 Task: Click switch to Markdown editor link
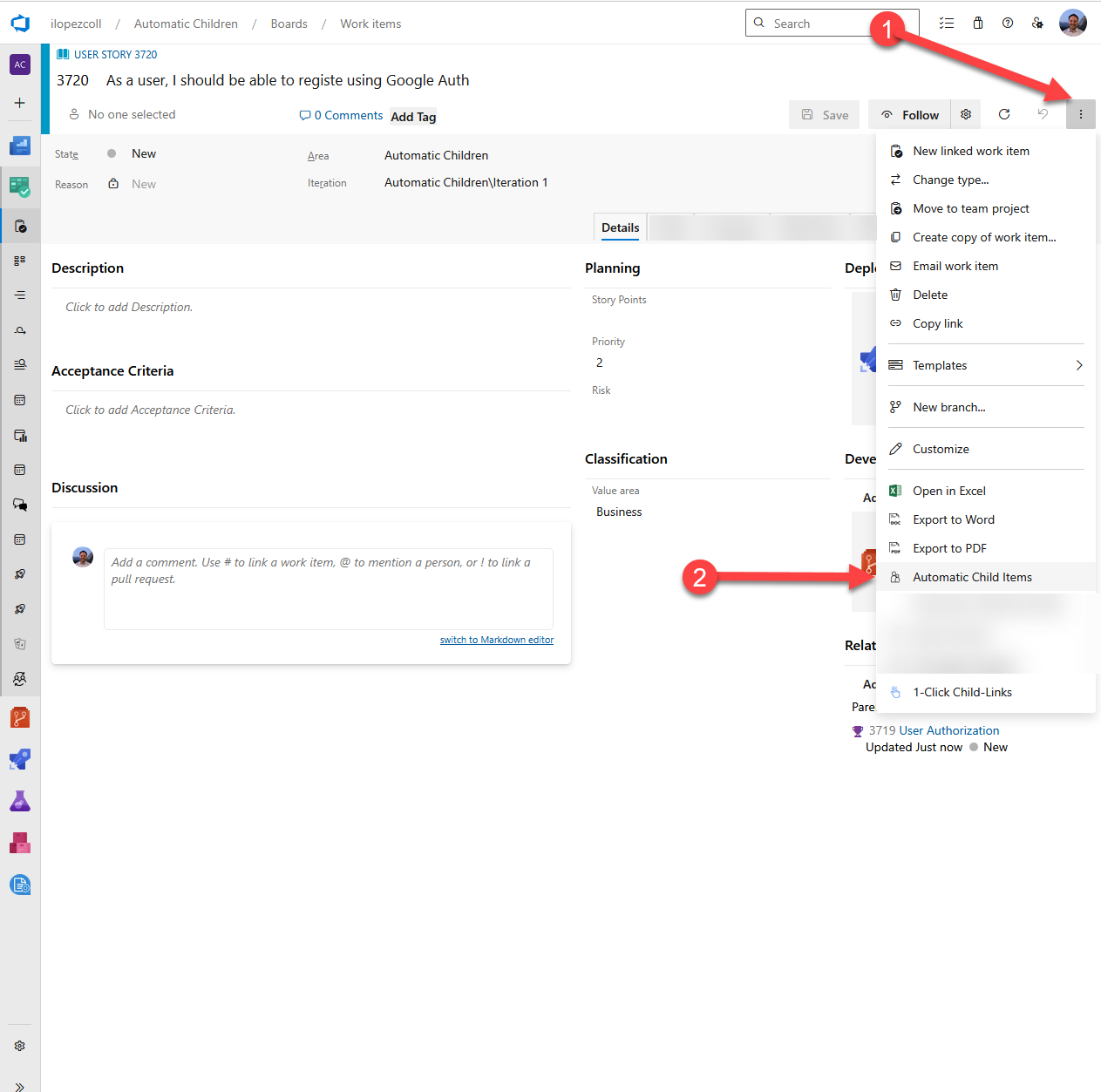[496, 640]
